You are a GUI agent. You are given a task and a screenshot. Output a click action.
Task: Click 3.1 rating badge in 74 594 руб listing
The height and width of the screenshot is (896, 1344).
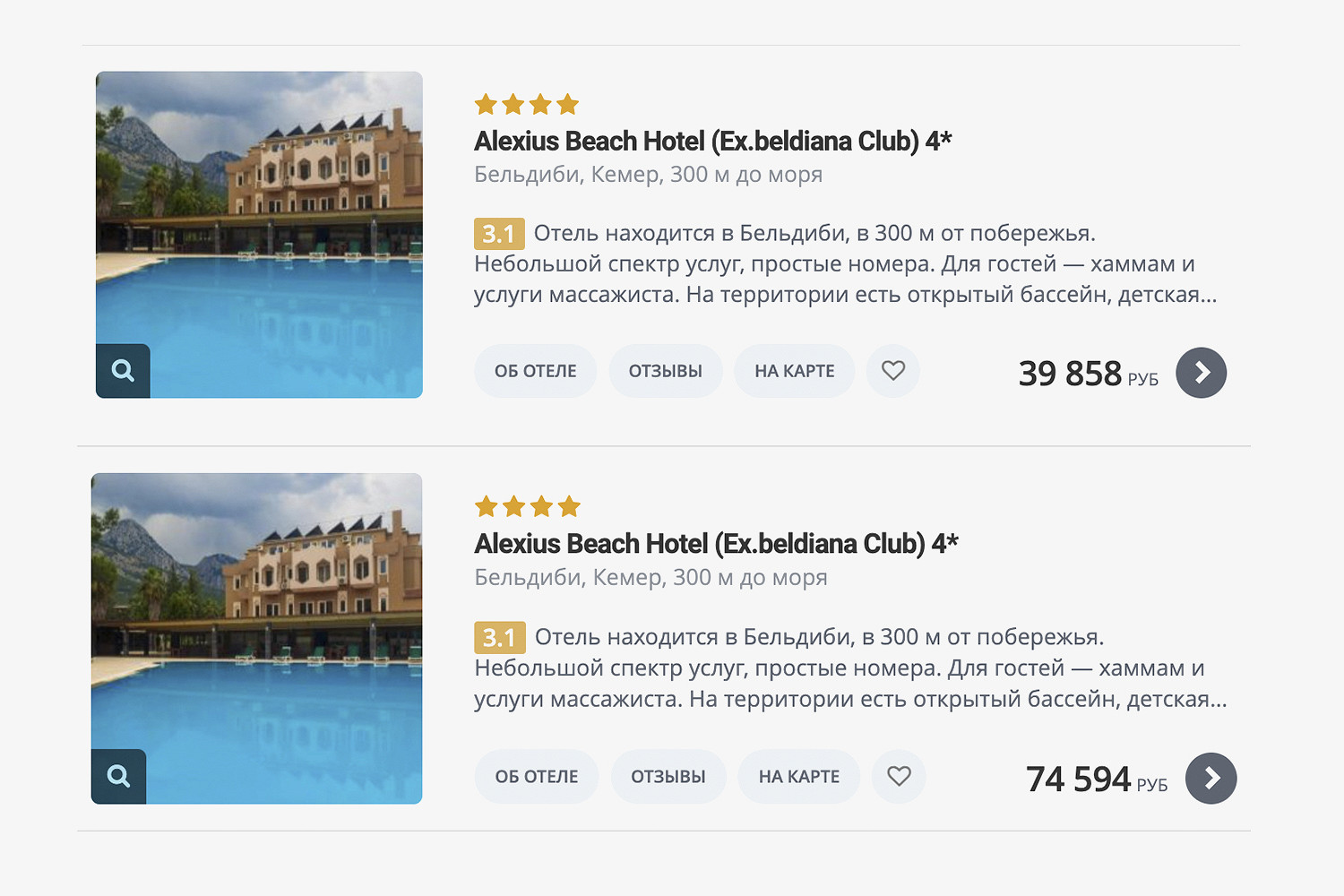tap(499, 638)
